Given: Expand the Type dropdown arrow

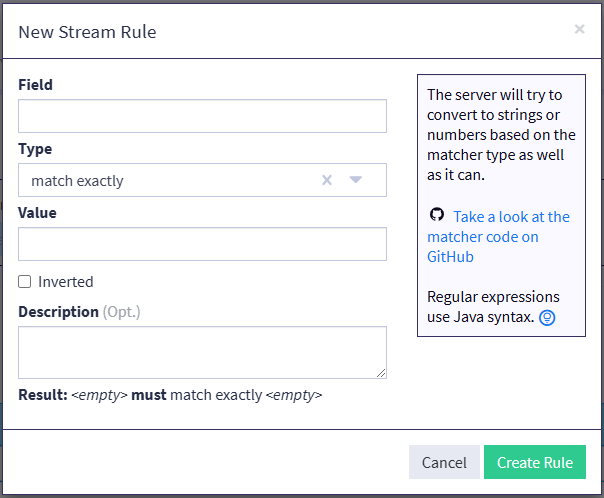Looking at the screenshot, I should (x=355, y=181).
